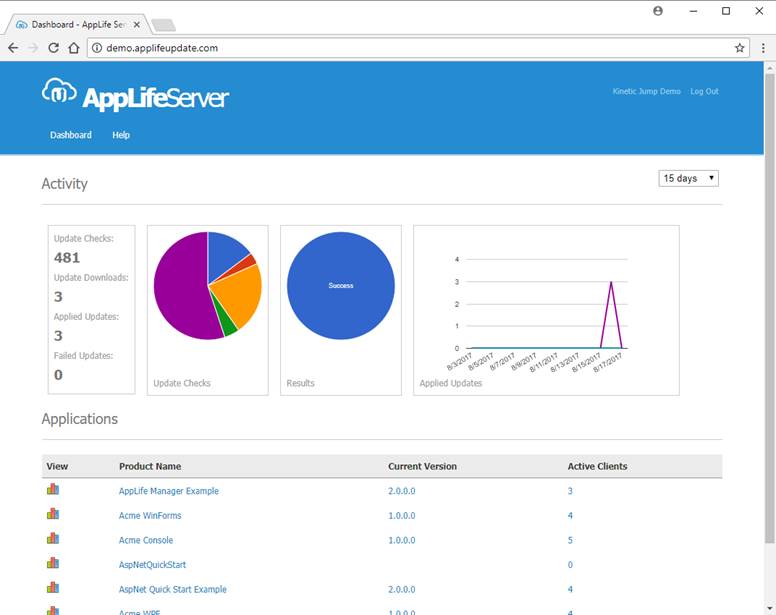Open stats icon for AspNet Quick Start Example
Image resolution: width=776 pixels, height=615 pixels.
[x=53, y=588]
